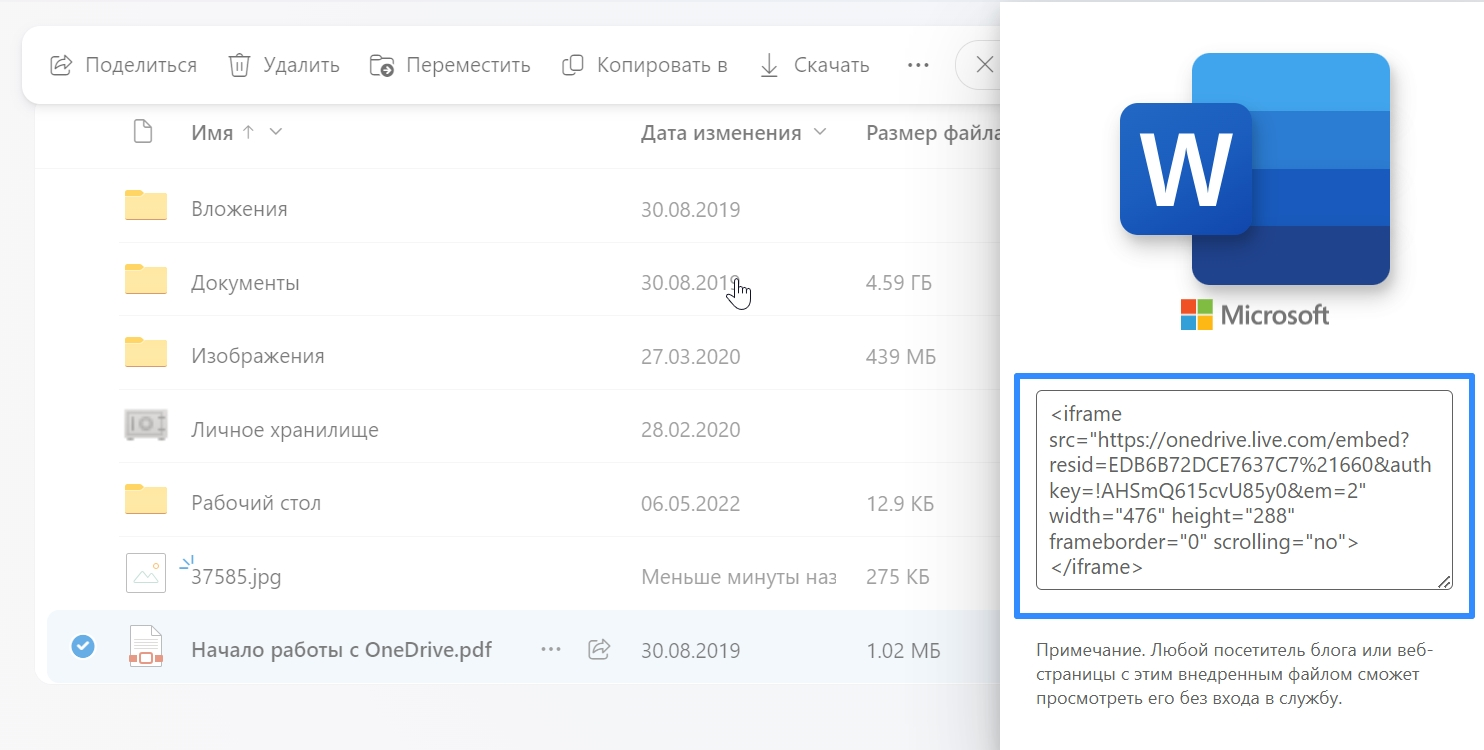Clear selection with the X button
The width and height of the screenshot is (1484, 750).
click(x=985, y=65)
